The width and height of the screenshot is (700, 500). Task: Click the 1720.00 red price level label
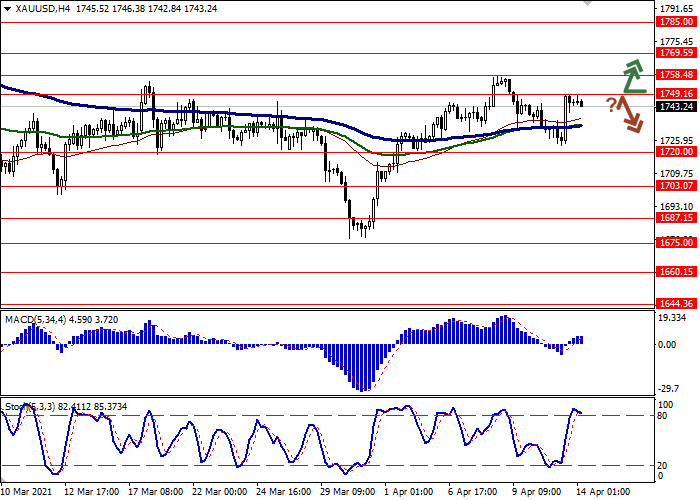[676, 152]
